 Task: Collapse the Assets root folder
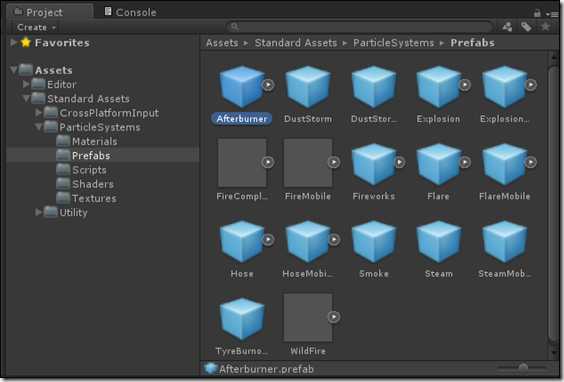point(14,69)
